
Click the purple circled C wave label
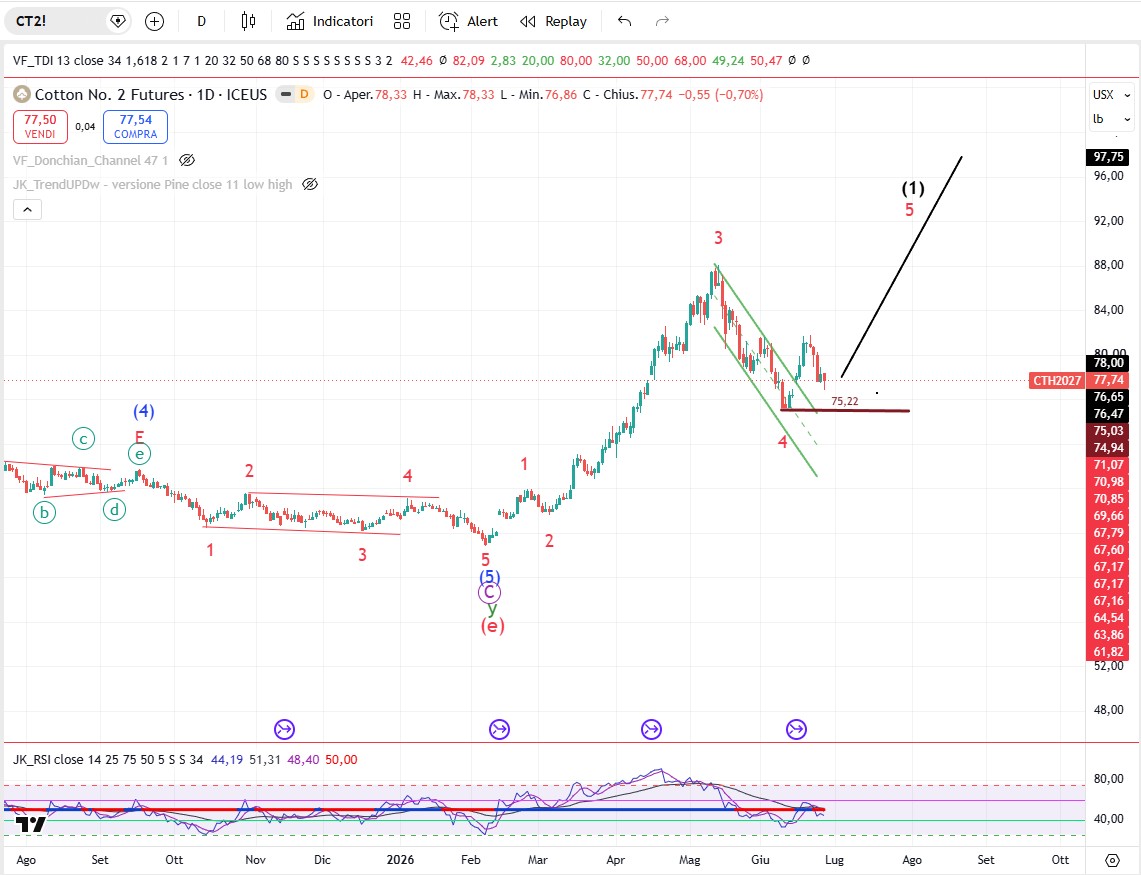pos(490,592)
